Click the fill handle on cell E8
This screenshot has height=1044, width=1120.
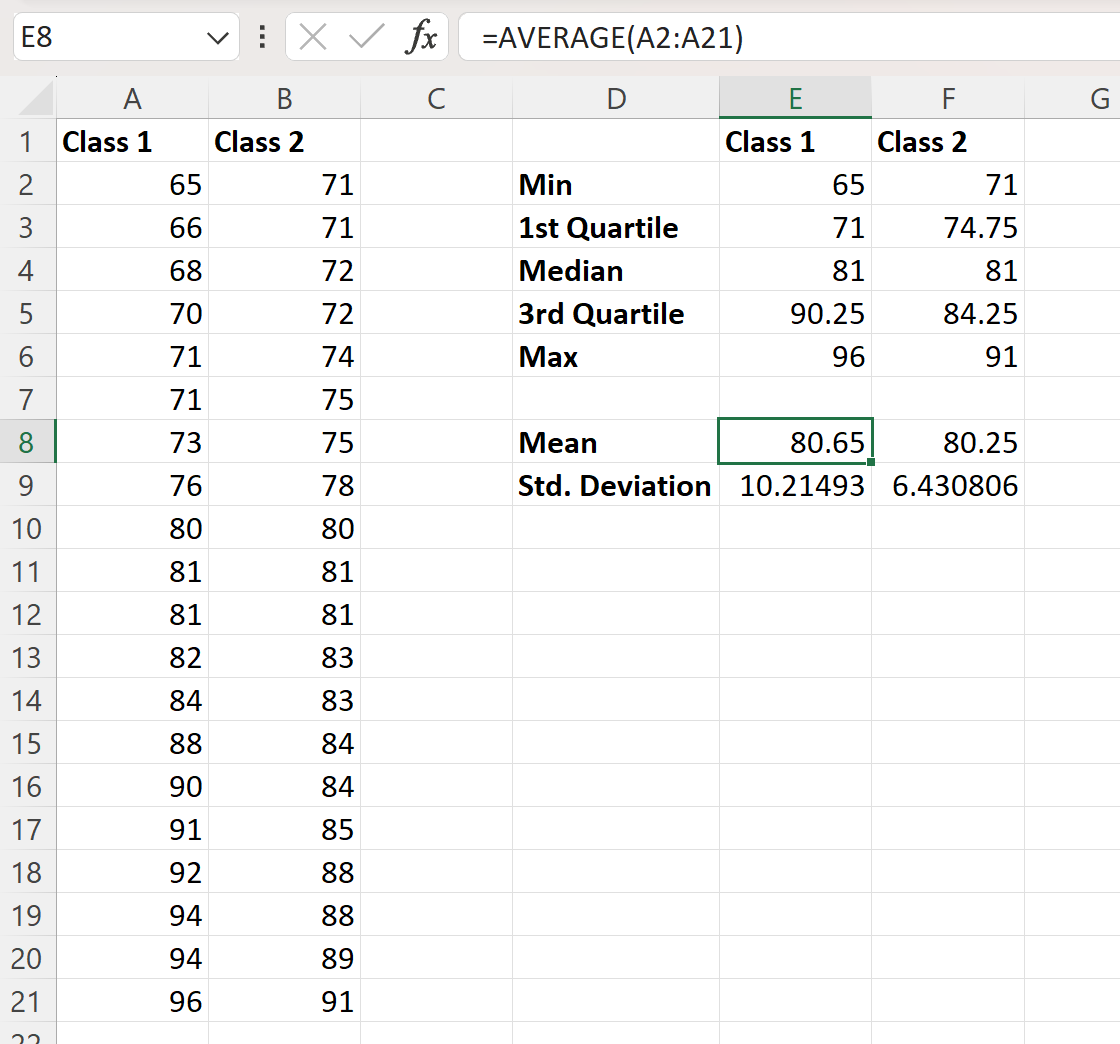pos(872,463)
